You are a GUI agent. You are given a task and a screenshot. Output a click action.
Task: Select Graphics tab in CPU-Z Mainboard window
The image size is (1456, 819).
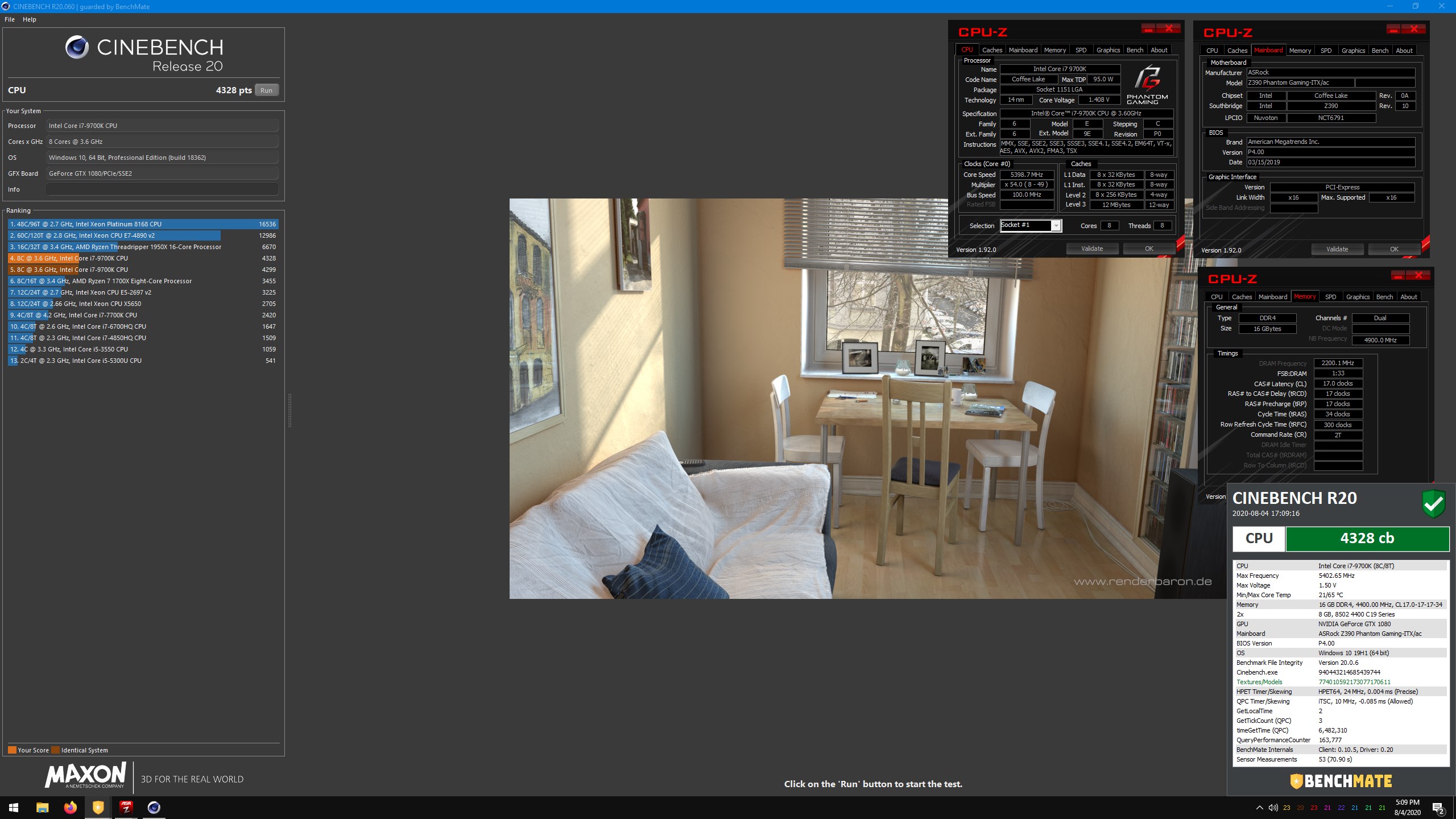[x=1353, y=51]
